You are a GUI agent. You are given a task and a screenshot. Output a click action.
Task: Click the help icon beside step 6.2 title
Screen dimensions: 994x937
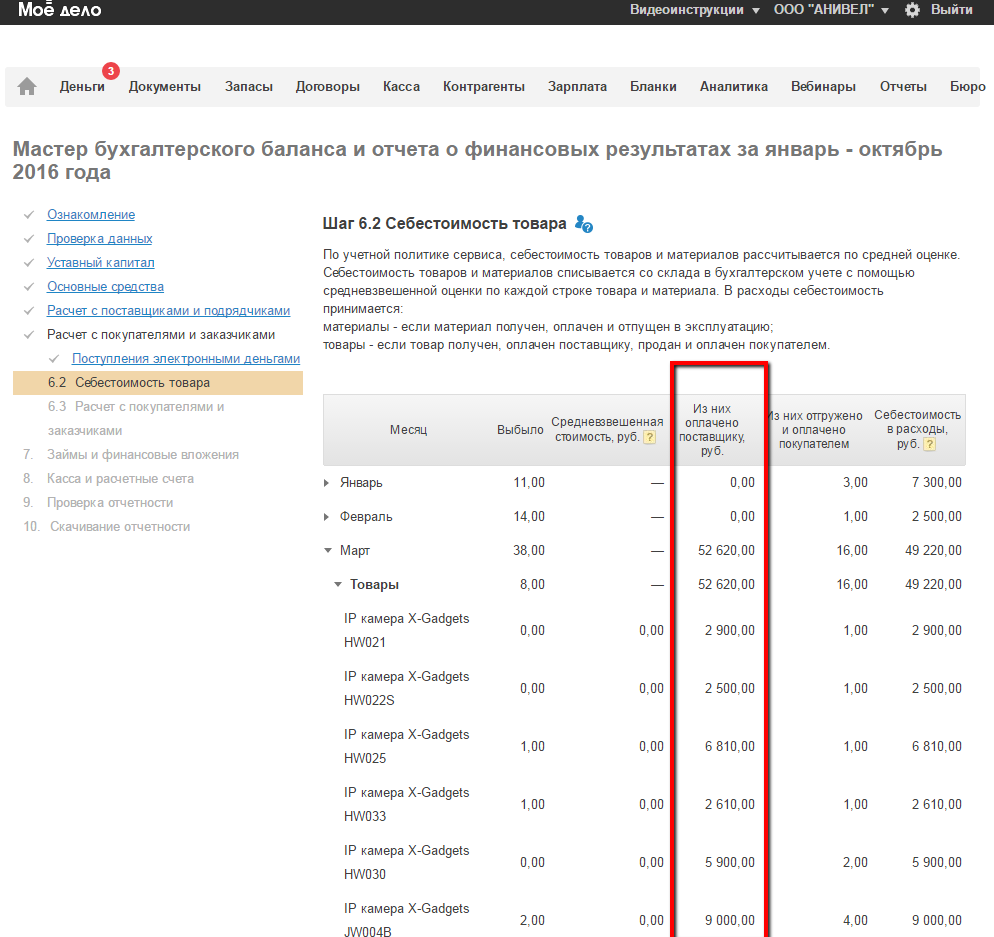tap(585, 224)
